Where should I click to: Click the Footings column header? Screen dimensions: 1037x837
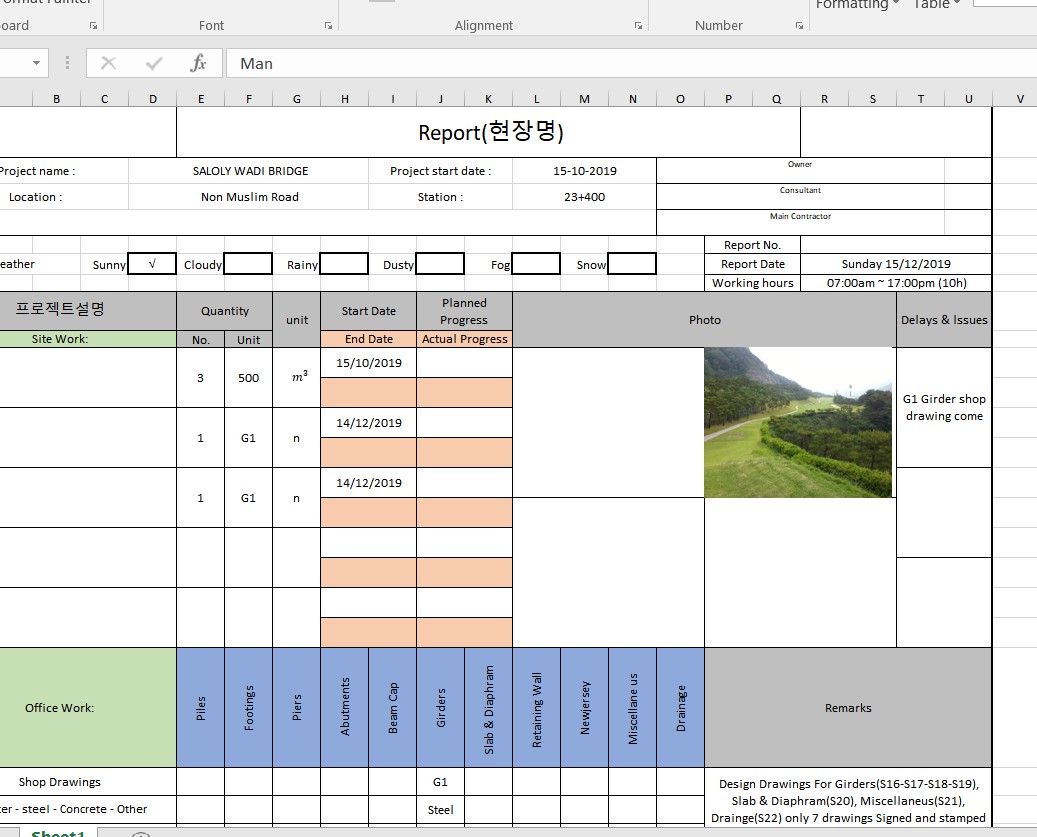(249, 707)
